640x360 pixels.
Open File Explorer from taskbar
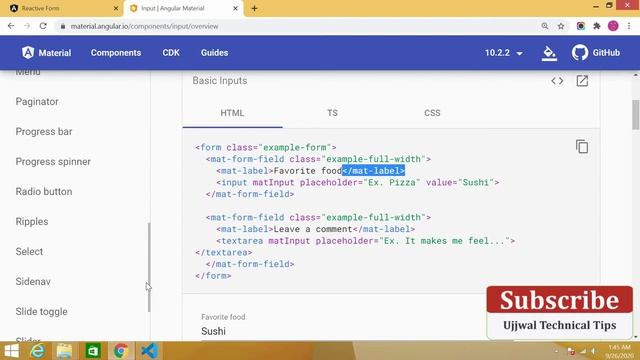[64, 351]
